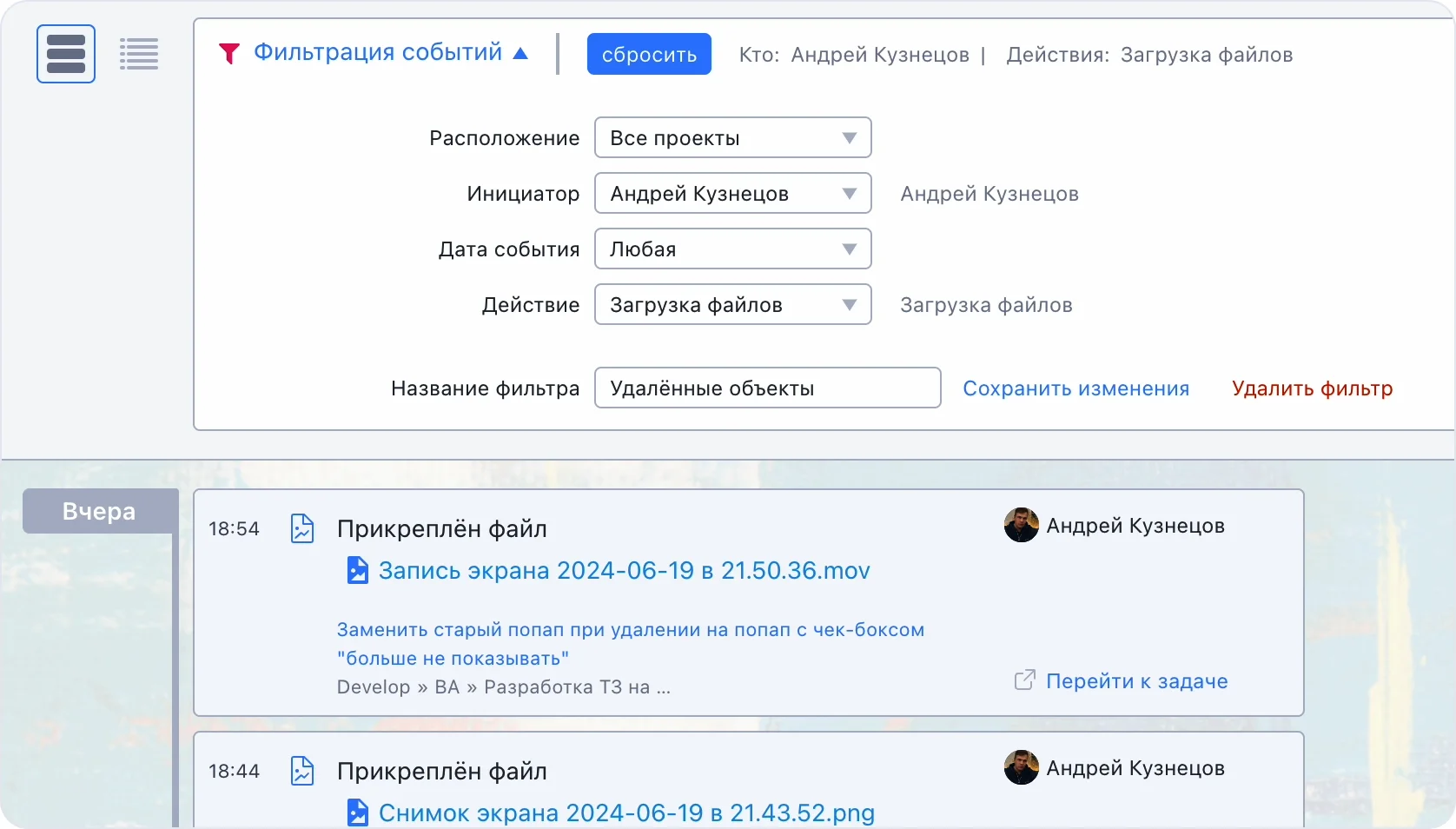This screenshot has width=1456, height=829.
Task: Click the red funnel filter icon
Action: tap(229, 54)
